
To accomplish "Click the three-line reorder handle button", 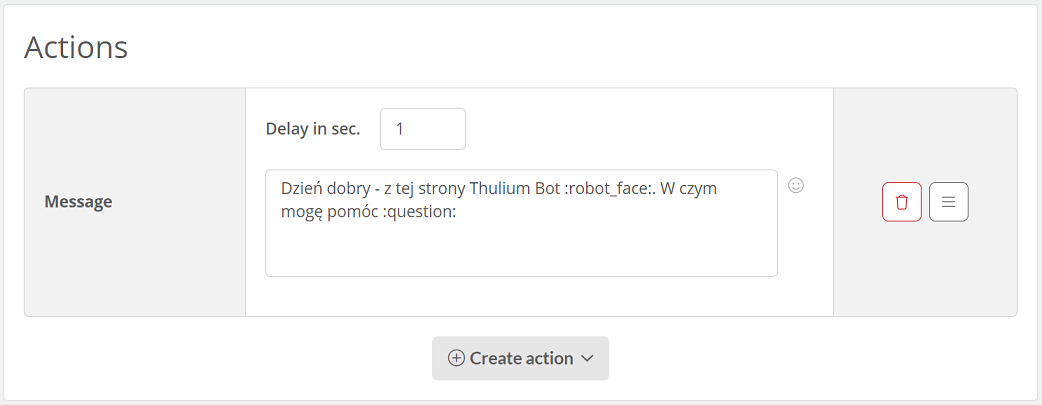I will click(948, 202).
